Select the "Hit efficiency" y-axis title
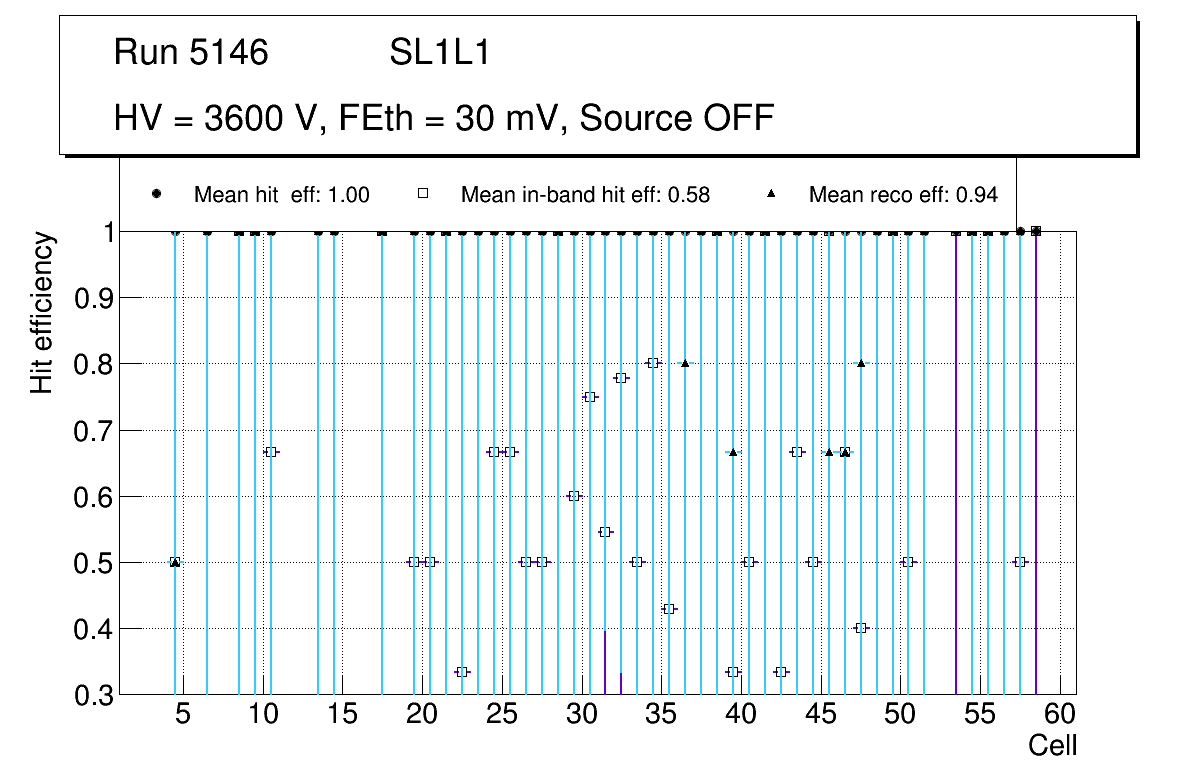Image resolution: width=1196 pixels, height=772 pixels. (x=41, y=312)
